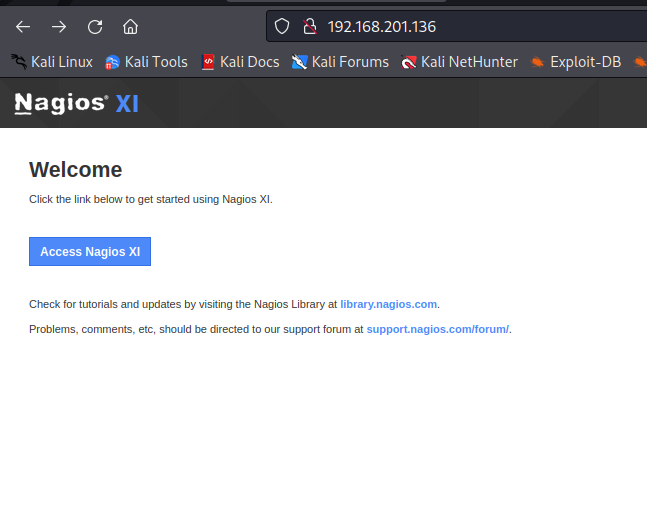
Task: Click the Welcome heading text
Action: point(75,169)
